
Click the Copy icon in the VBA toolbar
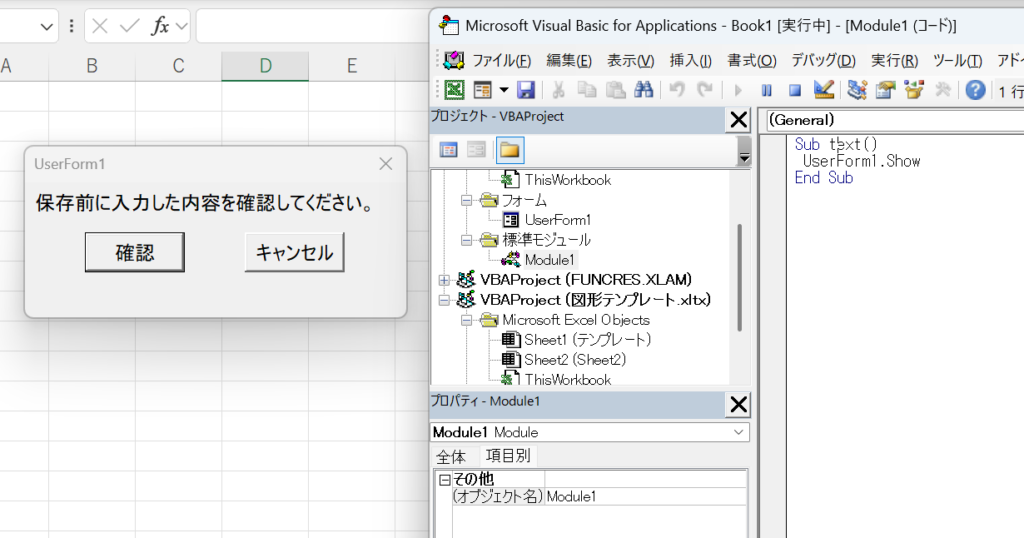point(587,89)
